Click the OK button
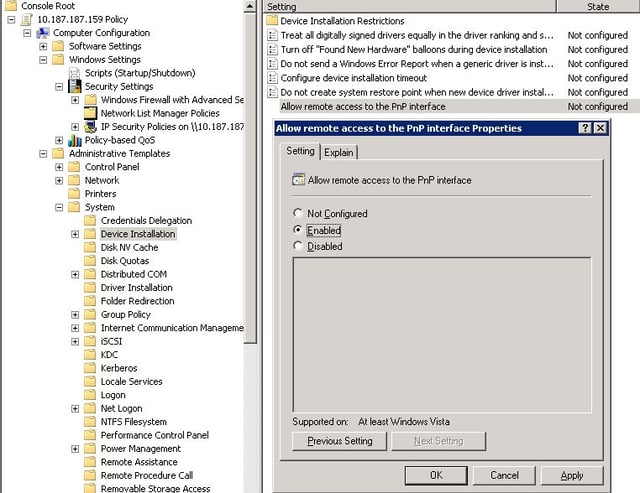Image resolution: width=640 pixels, height=493 pixels. point(436,475)
